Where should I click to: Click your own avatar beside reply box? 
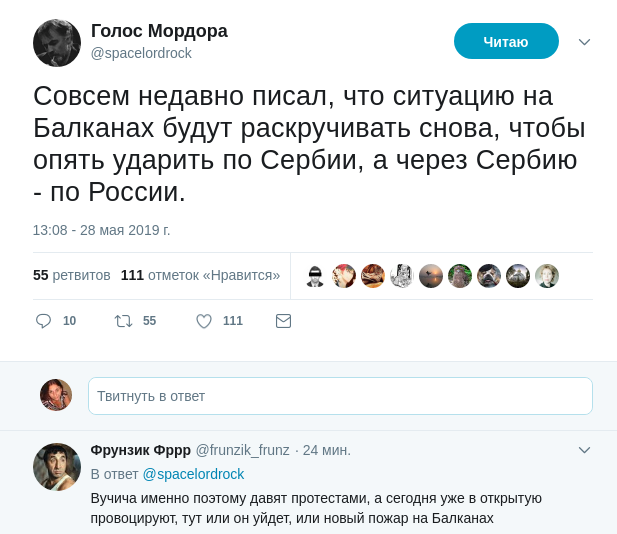tap(56, 395)
